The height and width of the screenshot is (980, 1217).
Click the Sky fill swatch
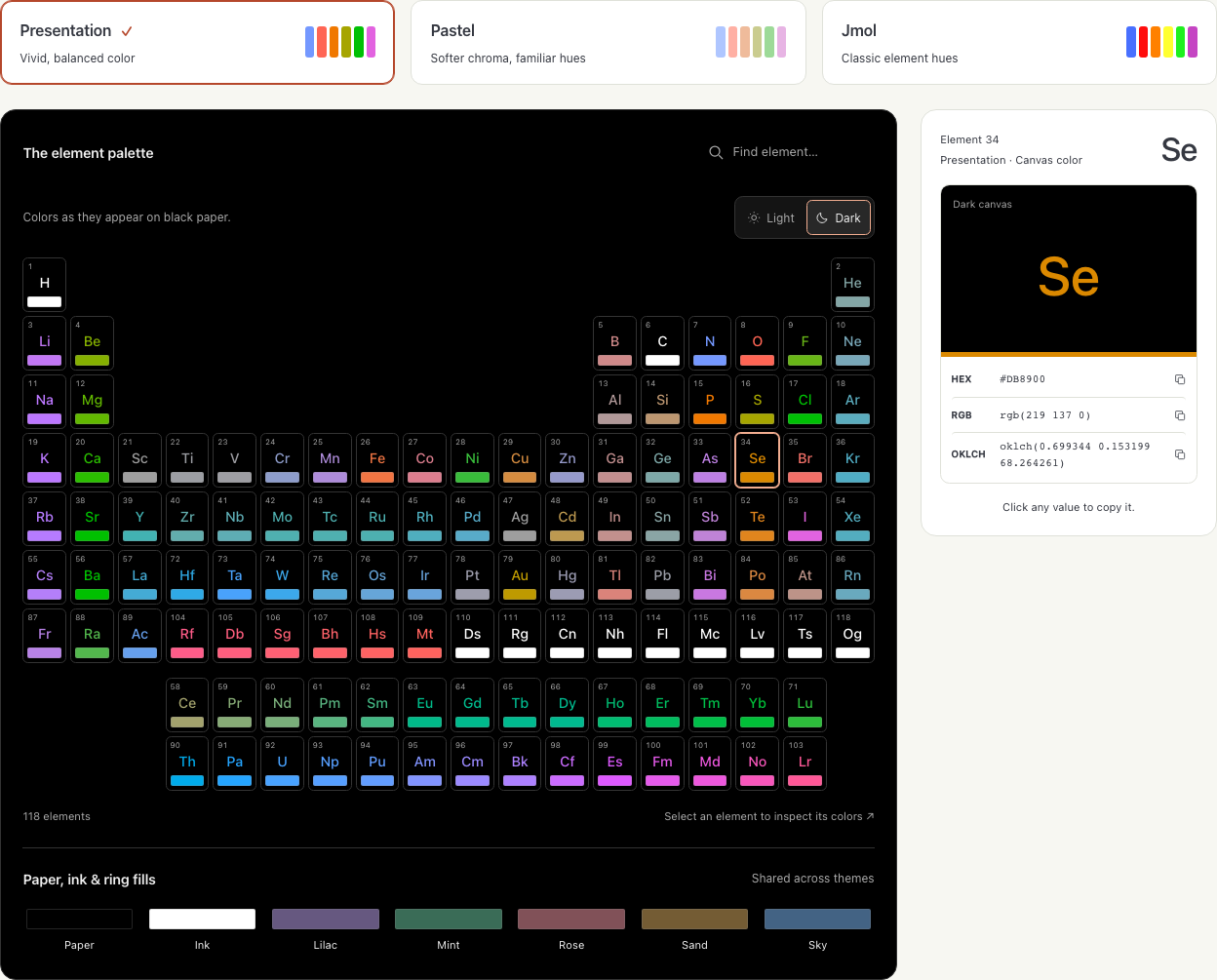[817, 919]
